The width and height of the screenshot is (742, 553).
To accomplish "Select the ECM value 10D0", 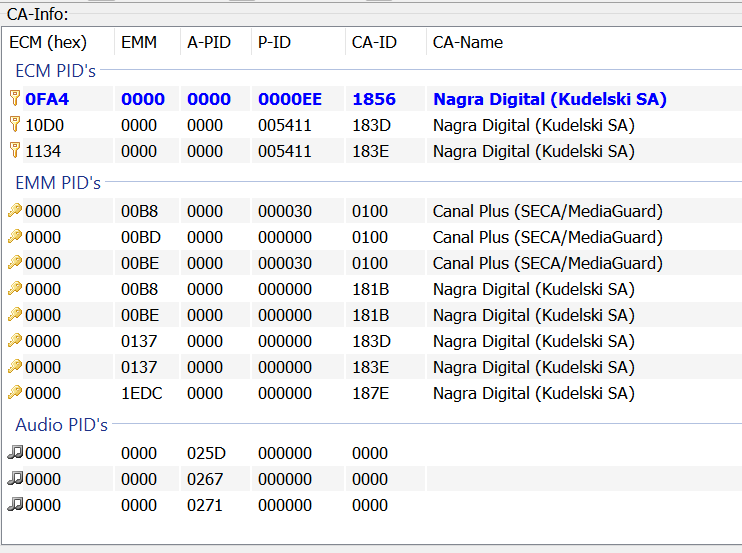I will pyautogui.click(x=44, y=125).
